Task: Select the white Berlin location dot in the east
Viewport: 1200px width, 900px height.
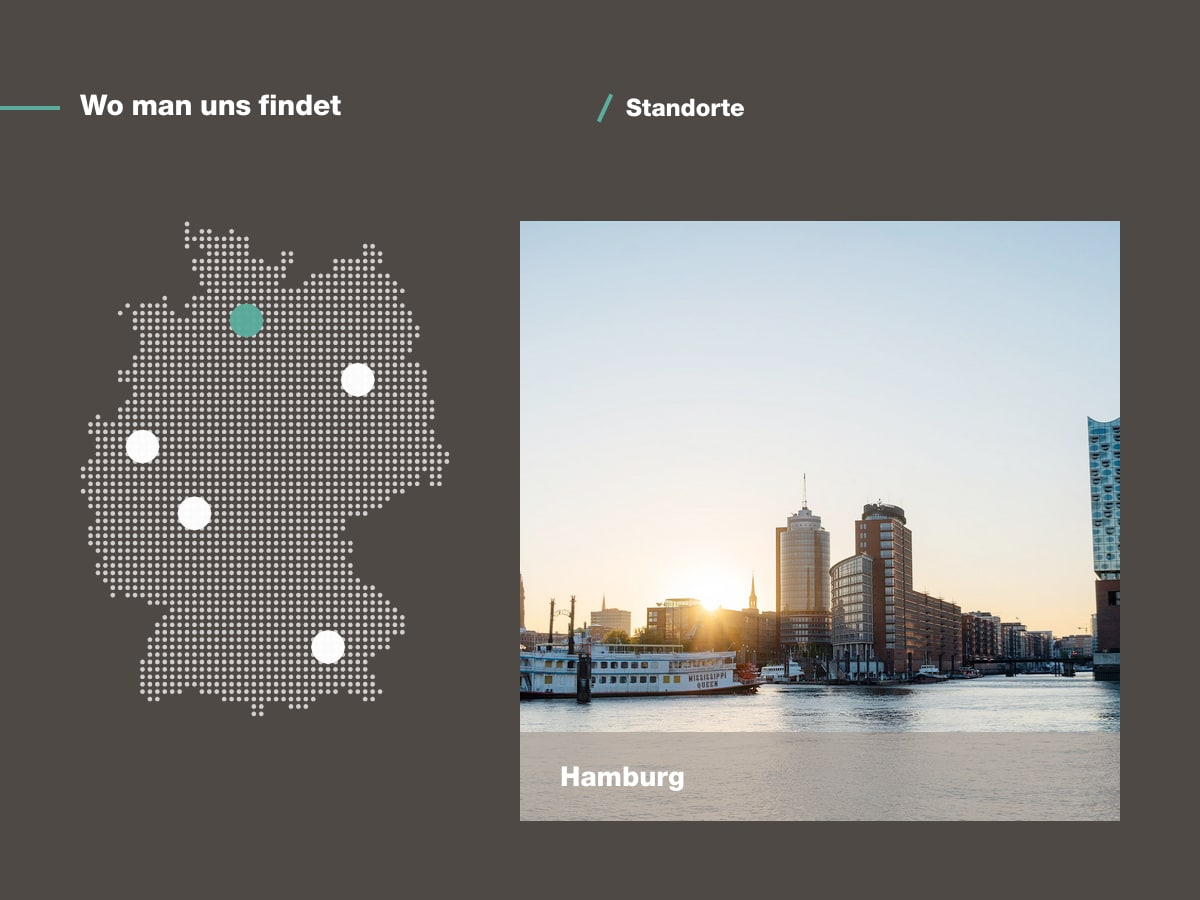Action: click(x=357, y=380)
